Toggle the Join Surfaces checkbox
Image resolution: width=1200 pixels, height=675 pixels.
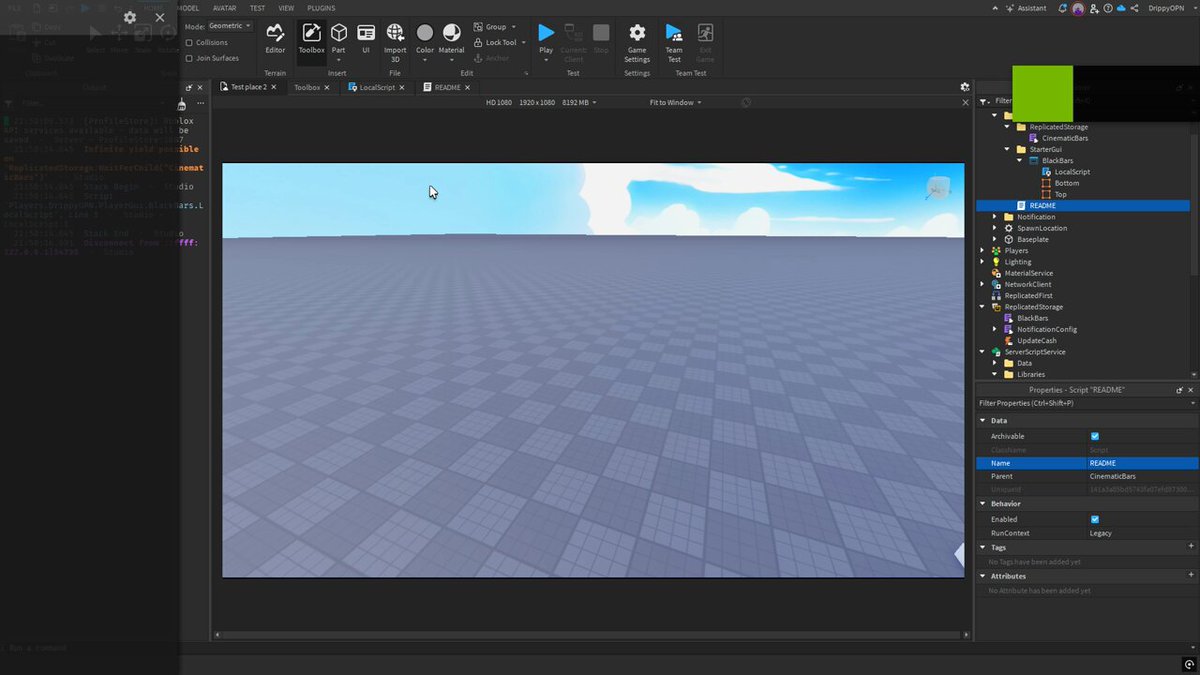189,58
